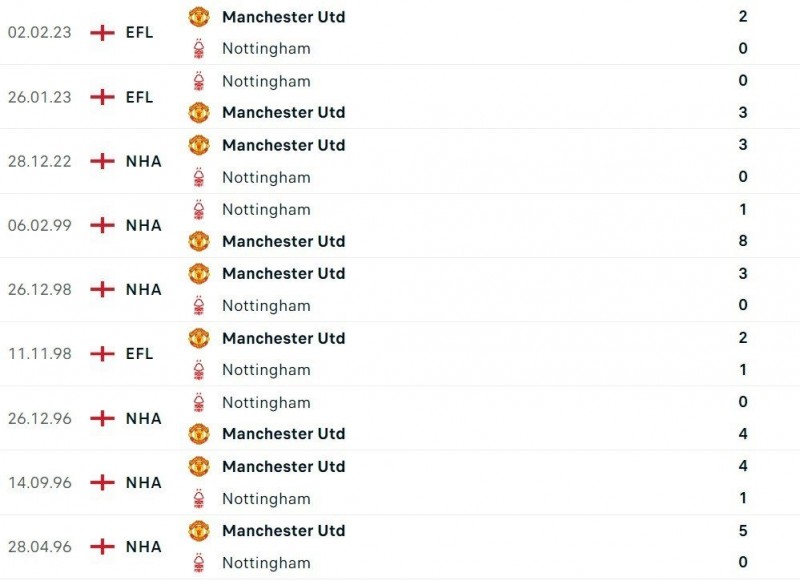The image size is (800, 581).
Task: Open Nottingham team in 26.12.96 match
Action: 266,402
